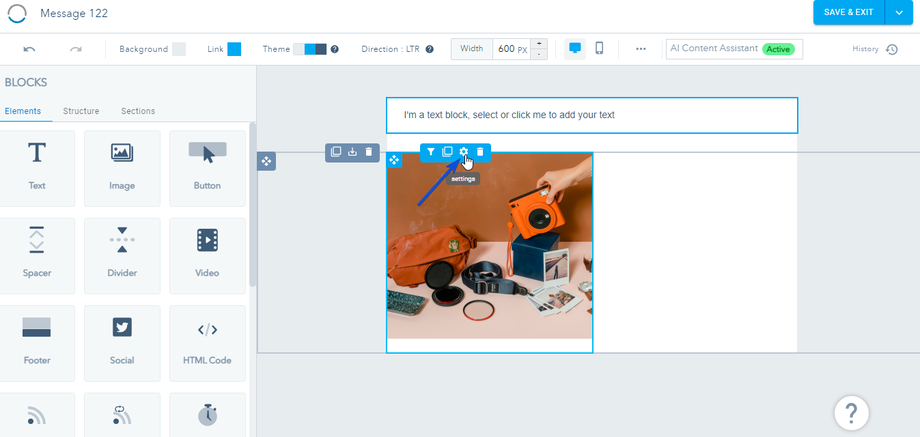Image resolution: width=920 pixels, height=437 pixels.
Task: Click the Message 122 title
Action: click(x=74, y=13)
